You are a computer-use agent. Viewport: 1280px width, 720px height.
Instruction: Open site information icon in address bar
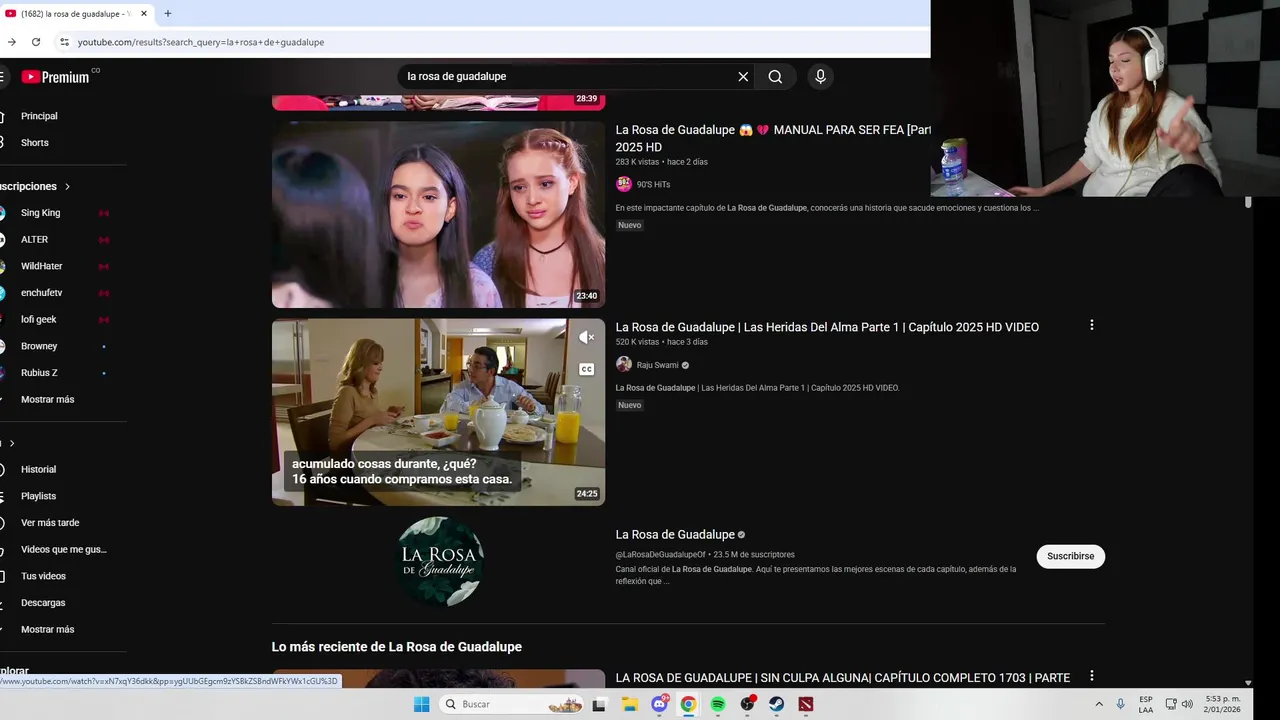coord(64,42)
